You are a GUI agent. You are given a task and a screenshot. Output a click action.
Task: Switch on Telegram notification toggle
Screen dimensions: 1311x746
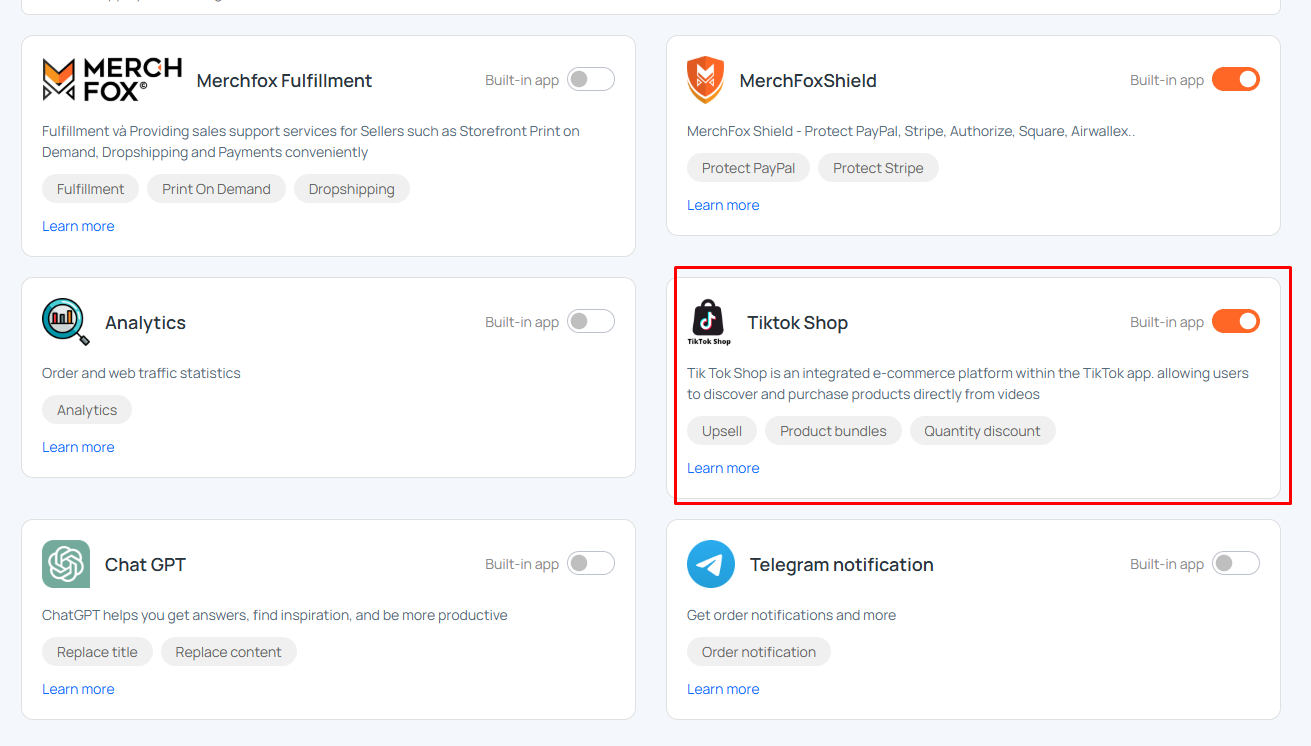pyautogui.click(x=1235, y=563)
